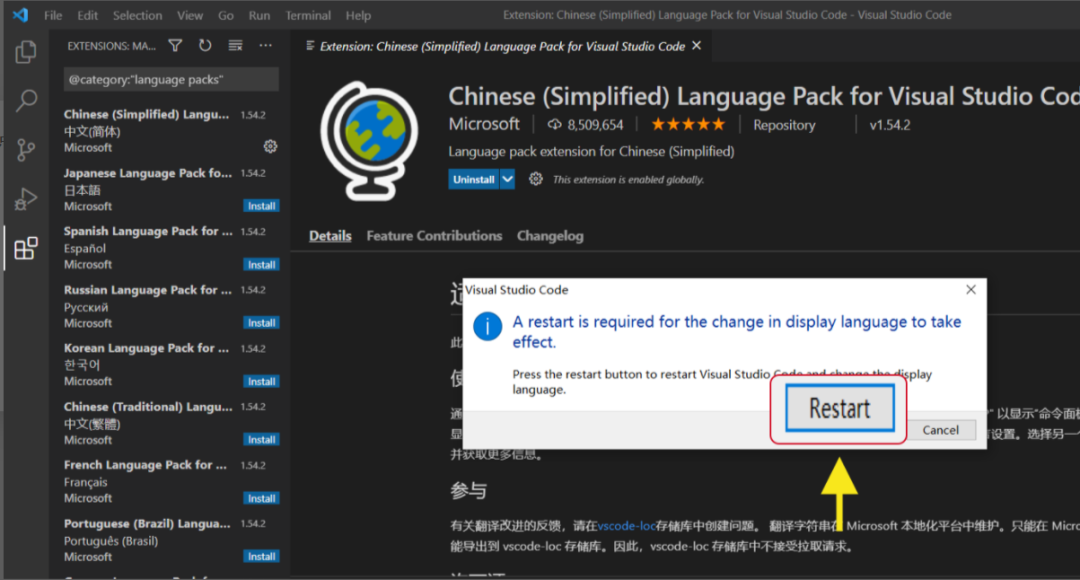Select Korean Language Pack list item
Image resolution: width=1080 pixels, height=580 pixels.
[171, 364]
